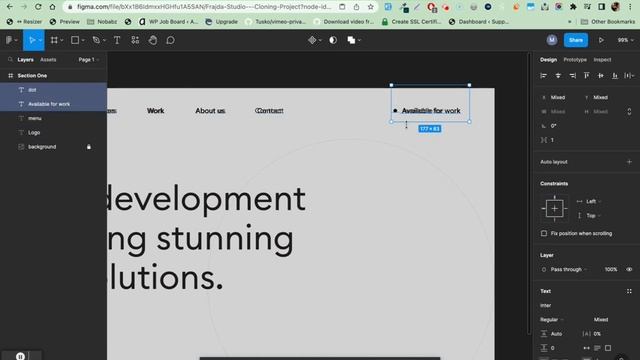This screenshot has height=360, width=640.
Task: Open the Preview bookmark
Action: click(64, 22)
